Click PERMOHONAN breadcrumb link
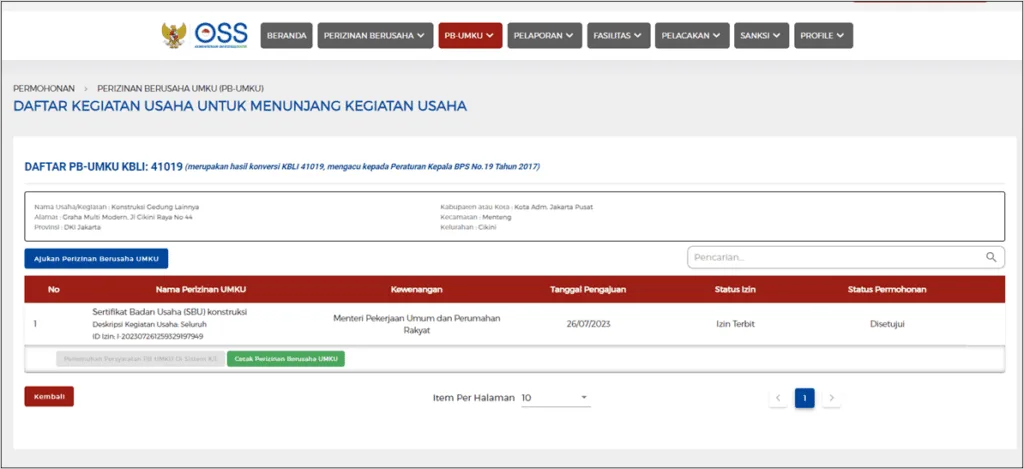Viewport: 1024px width, 469px height. click(x=44, y=88)
